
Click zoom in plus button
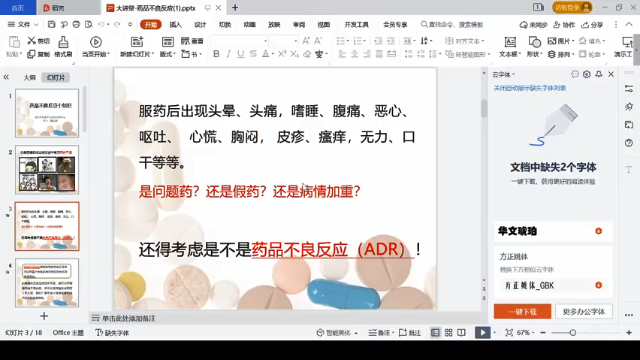[x=629, y=333]
